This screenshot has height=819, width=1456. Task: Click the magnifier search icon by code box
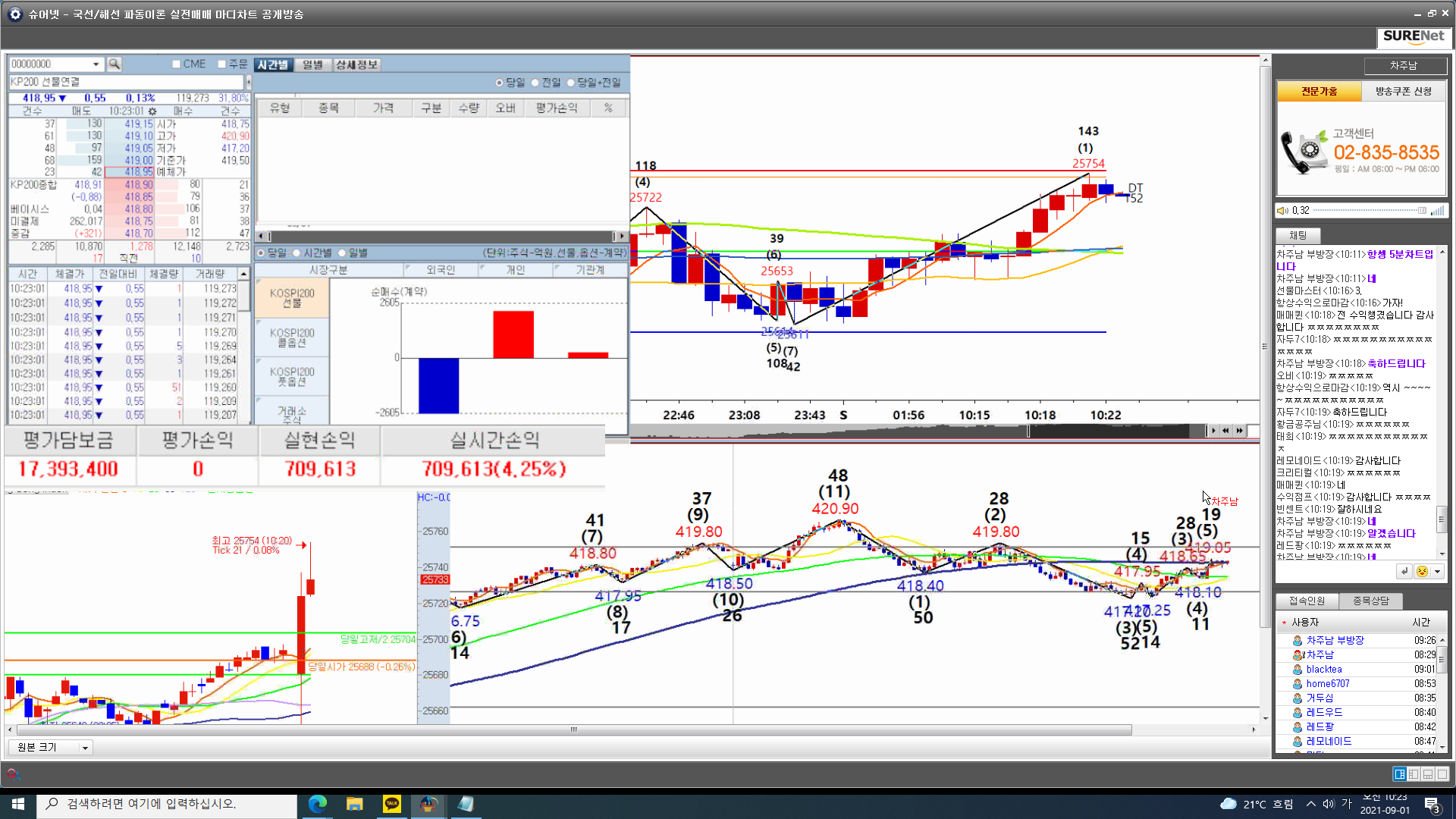(x=115, y=64)
